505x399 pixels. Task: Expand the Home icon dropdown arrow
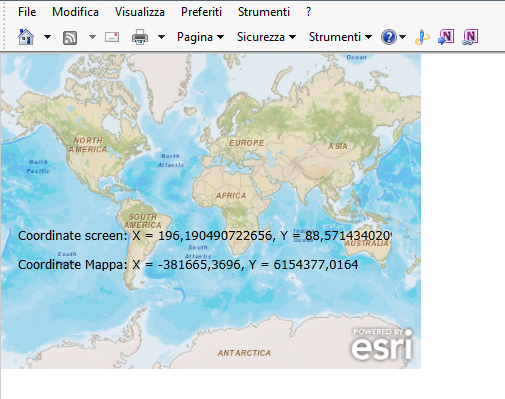[x=47, y=37]
